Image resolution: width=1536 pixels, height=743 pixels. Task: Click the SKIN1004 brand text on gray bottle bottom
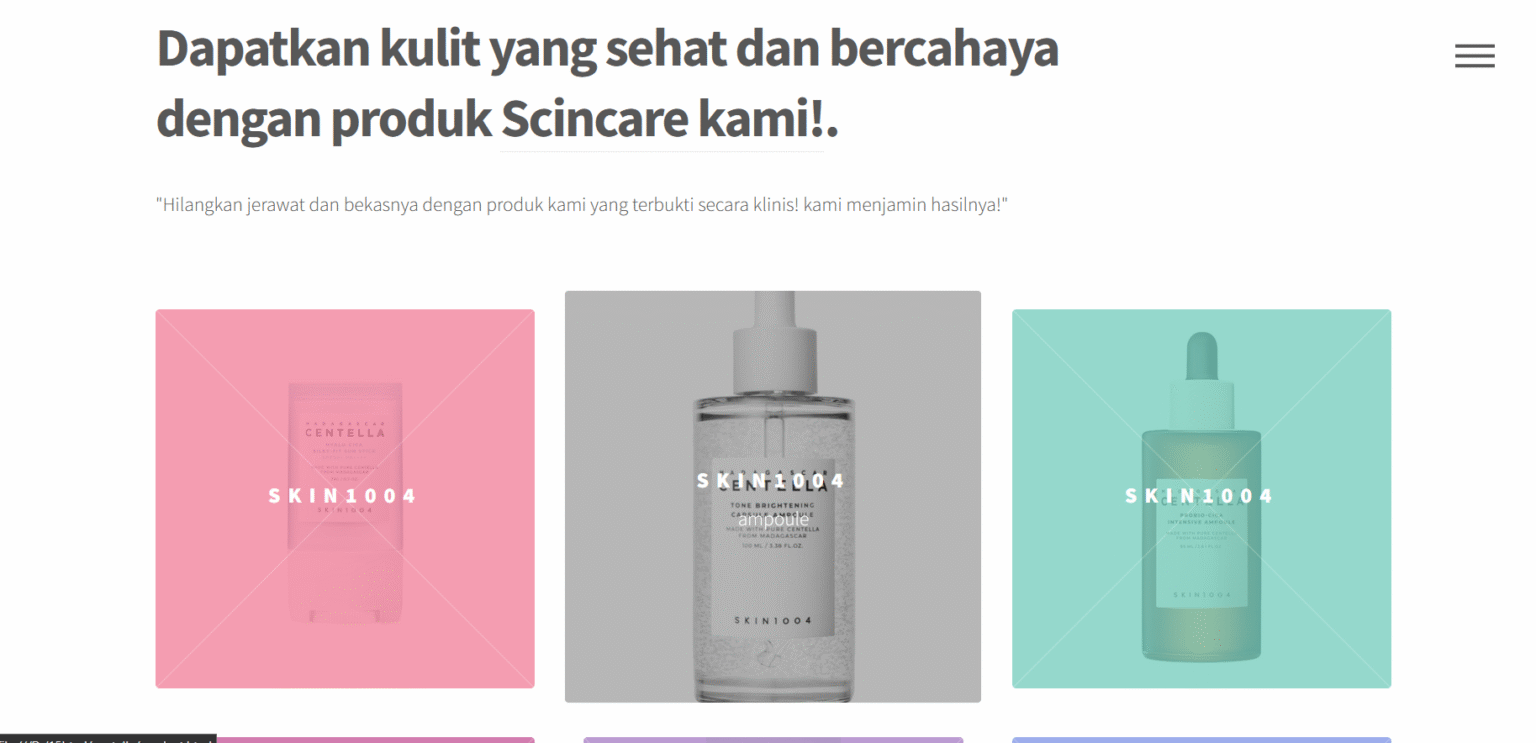pyautogui.click(x=772, y=621)
